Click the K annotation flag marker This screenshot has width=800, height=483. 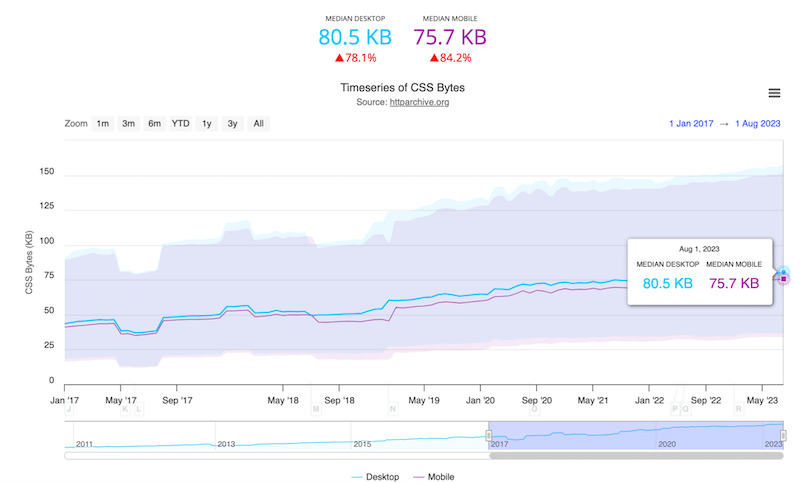(125, 409)
